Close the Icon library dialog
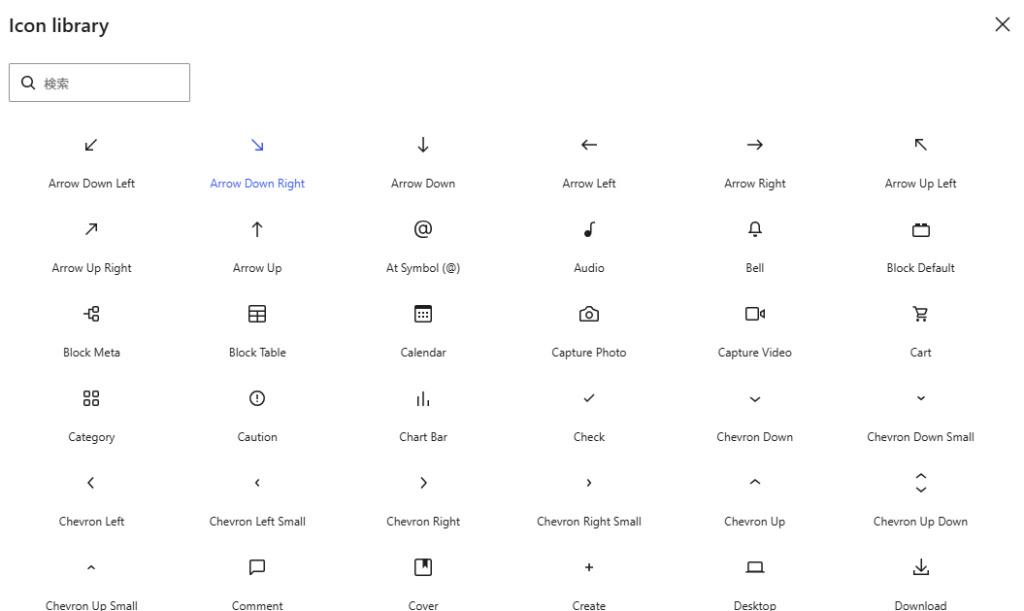 pos(1002,25)
